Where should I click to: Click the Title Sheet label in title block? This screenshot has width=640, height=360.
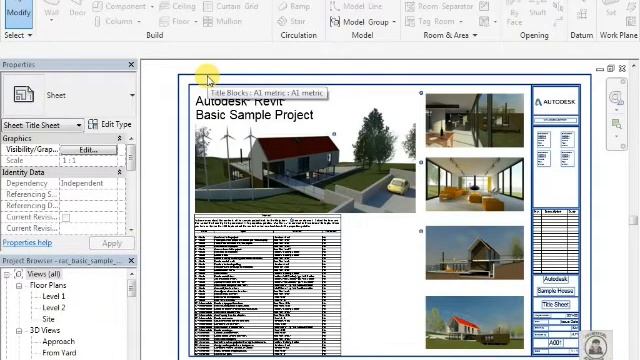click(x=556, y=304)
